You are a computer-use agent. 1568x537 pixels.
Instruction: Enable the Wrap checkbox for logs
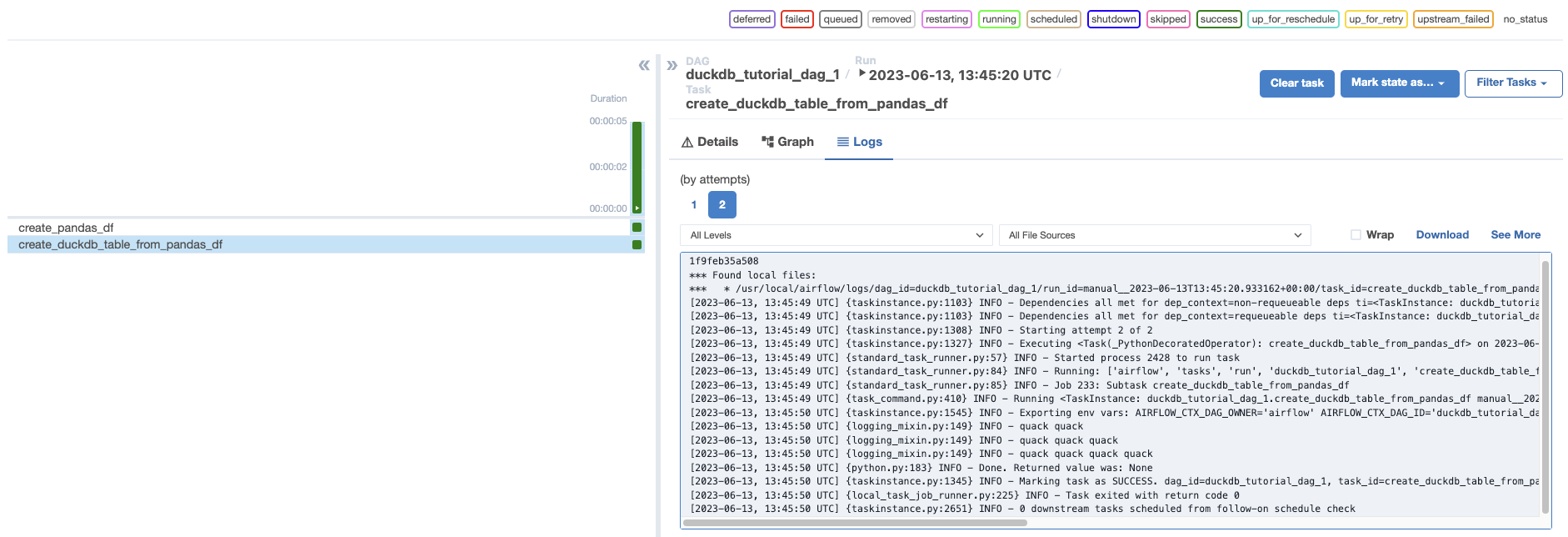[1356, 235]
